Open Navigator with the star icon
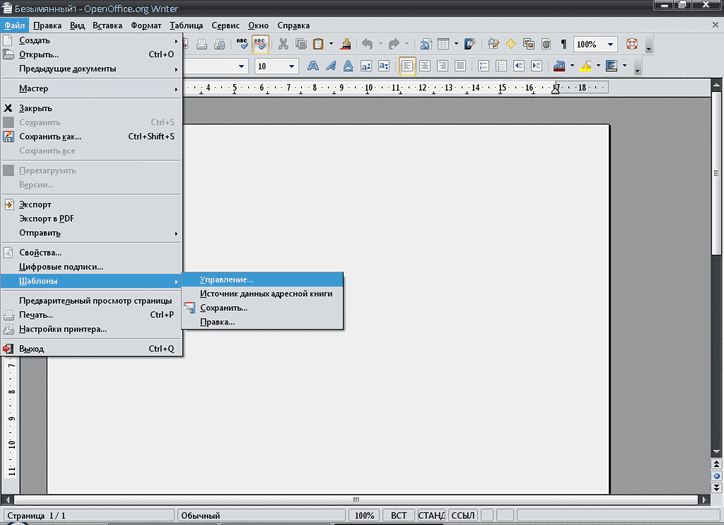 (x=511, y=44)
